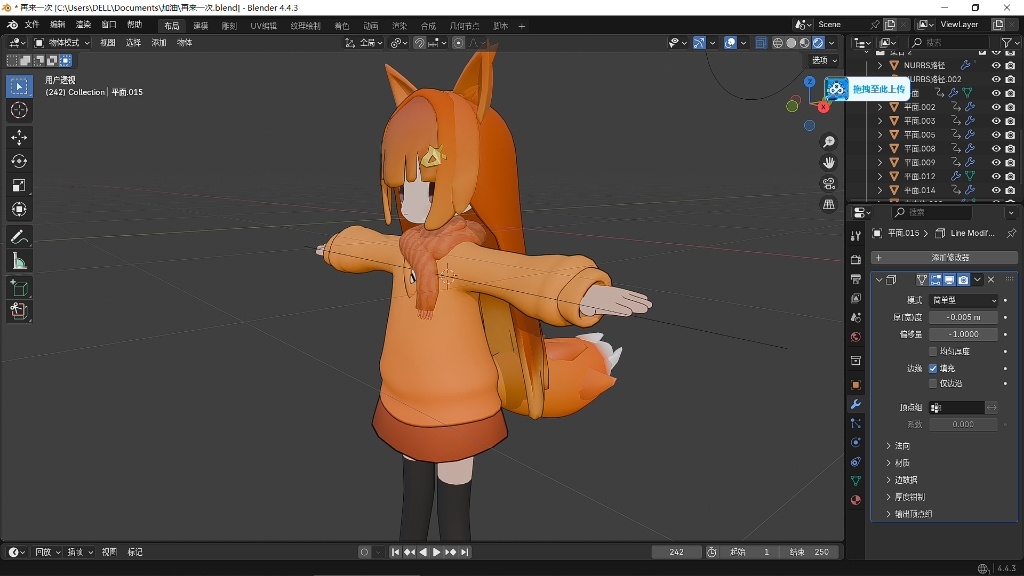Uncheck the 填充 checkbox

tap(933, 368)
